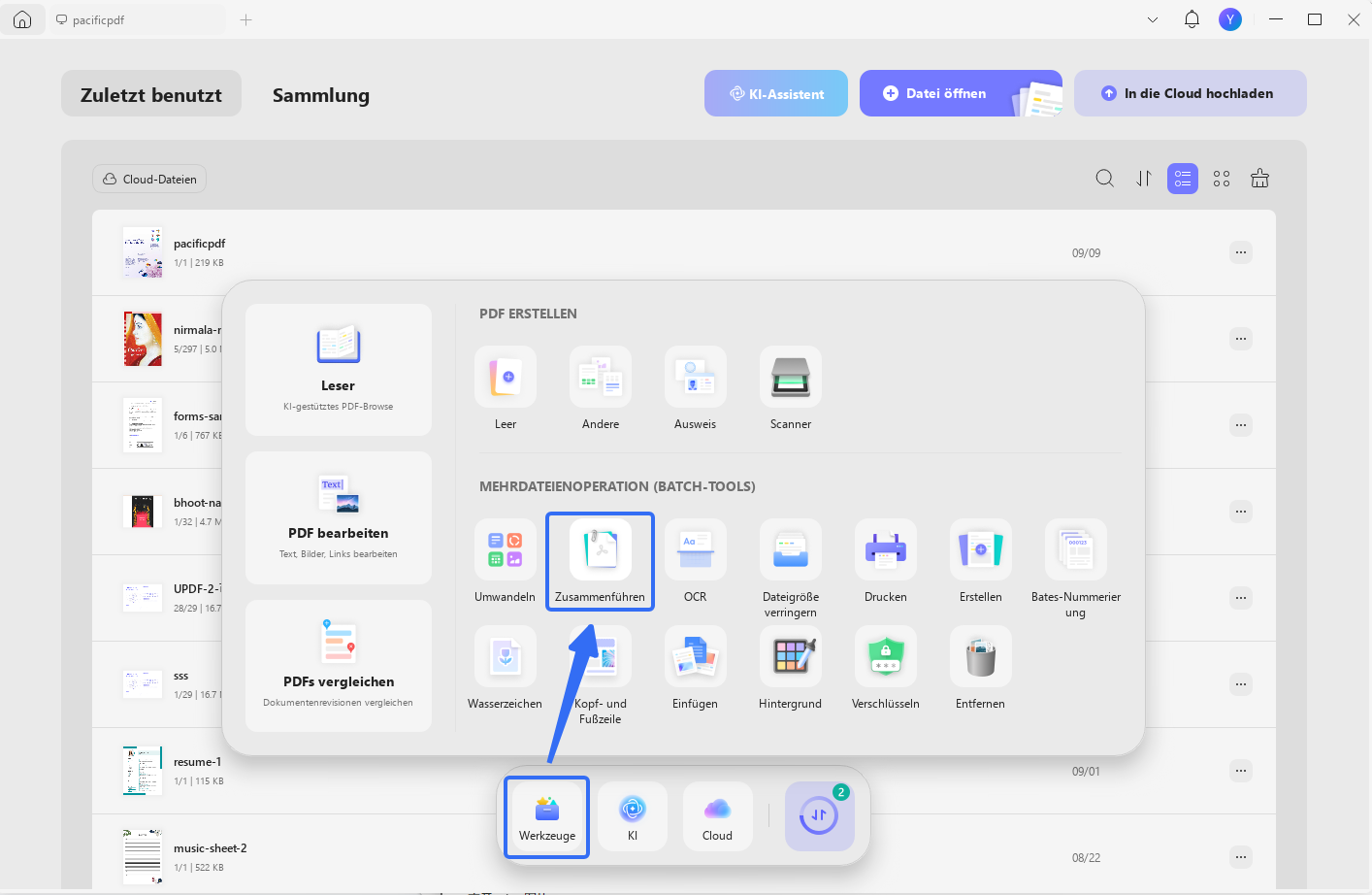The width and height of the screenshot is (1372, 895).
Task: Open the sss file thumbnail
Action: coord(143,684)
